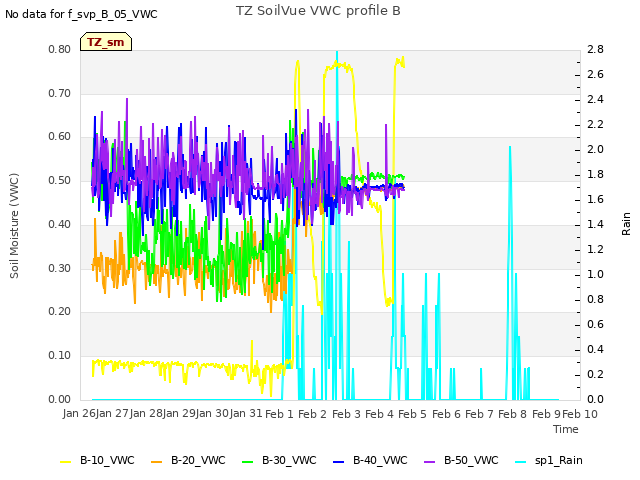Click the Jan 28 date tick label
This screenshot has height=480, width=640.
pos(146,414)
